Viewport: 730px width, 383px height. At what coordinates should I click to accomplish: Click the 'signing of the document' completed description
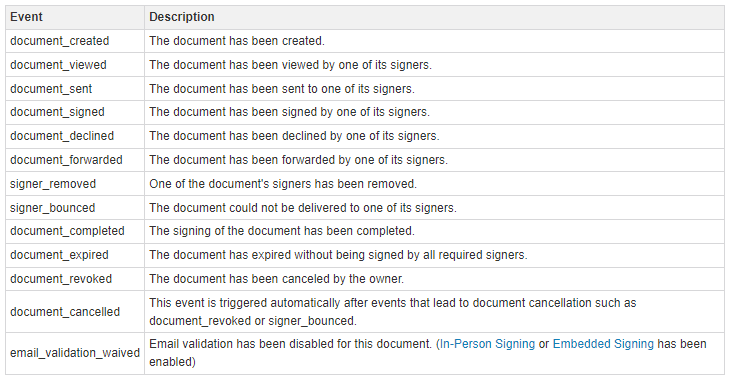[x=282, y=231]
